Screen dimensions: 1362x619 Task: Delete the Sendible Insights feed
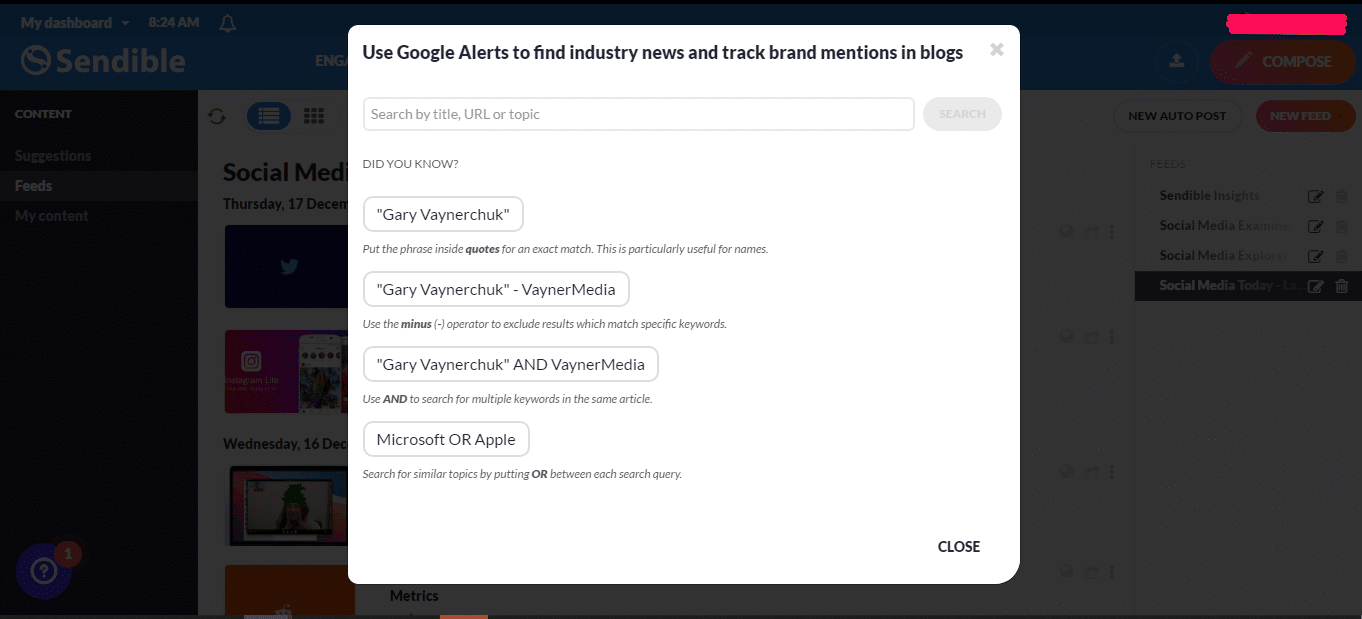[1342, 197]
